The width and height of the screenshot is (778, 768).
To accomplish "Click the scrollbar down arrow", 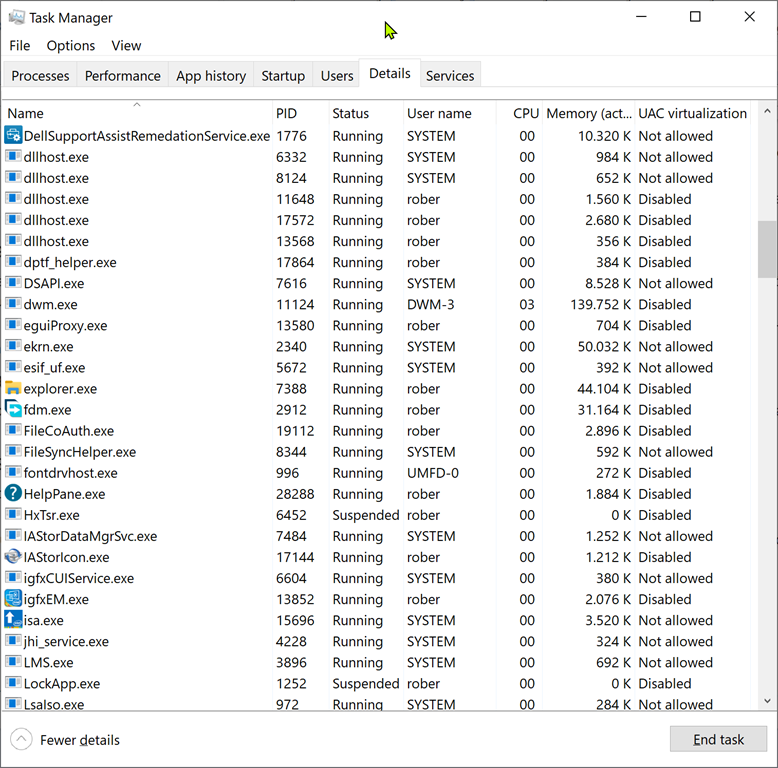I will tap(767, 701).
